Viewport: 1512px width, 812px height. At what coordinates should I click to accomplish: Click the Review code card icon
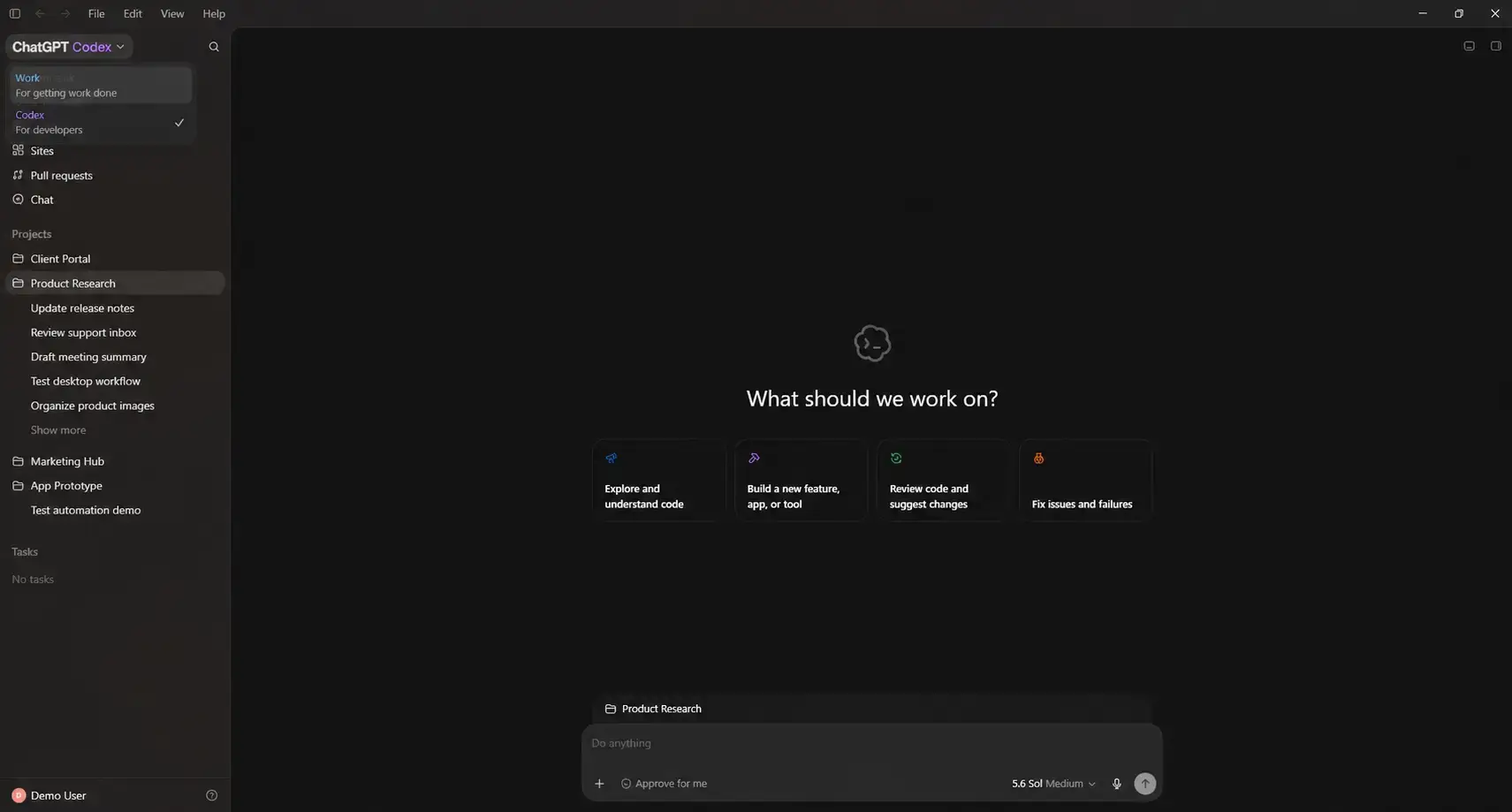[896, 459]
